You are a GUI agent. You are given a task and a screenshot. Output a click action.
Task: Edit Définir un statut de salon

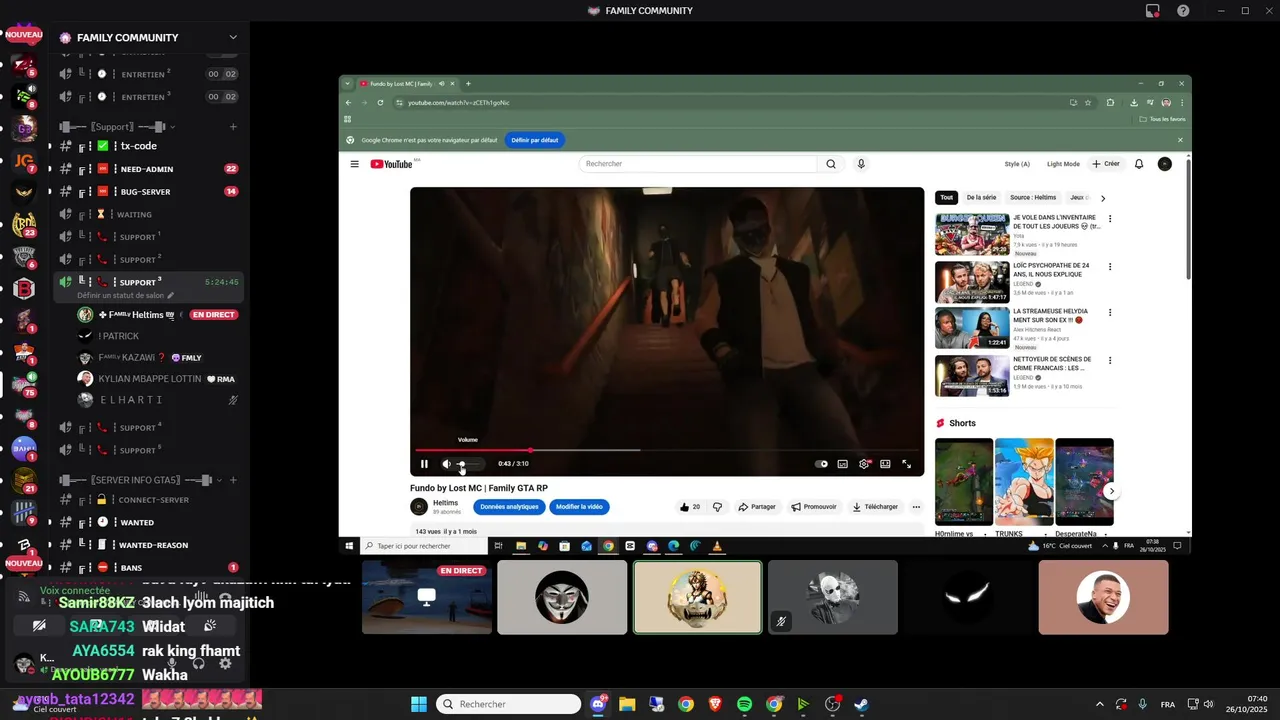click(x=125, y=296)
